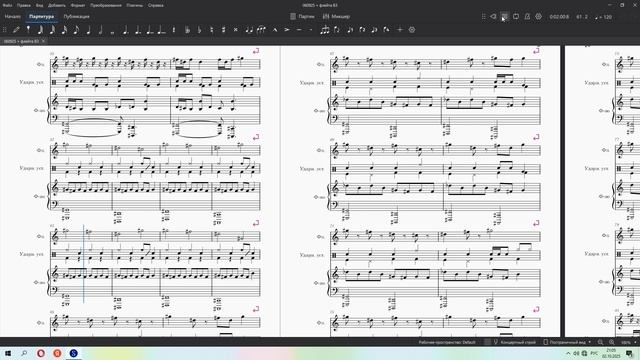The width and height of the screenshot is (640, 360).
Task: Zoom out the score
Action: (x=600, y=342)
